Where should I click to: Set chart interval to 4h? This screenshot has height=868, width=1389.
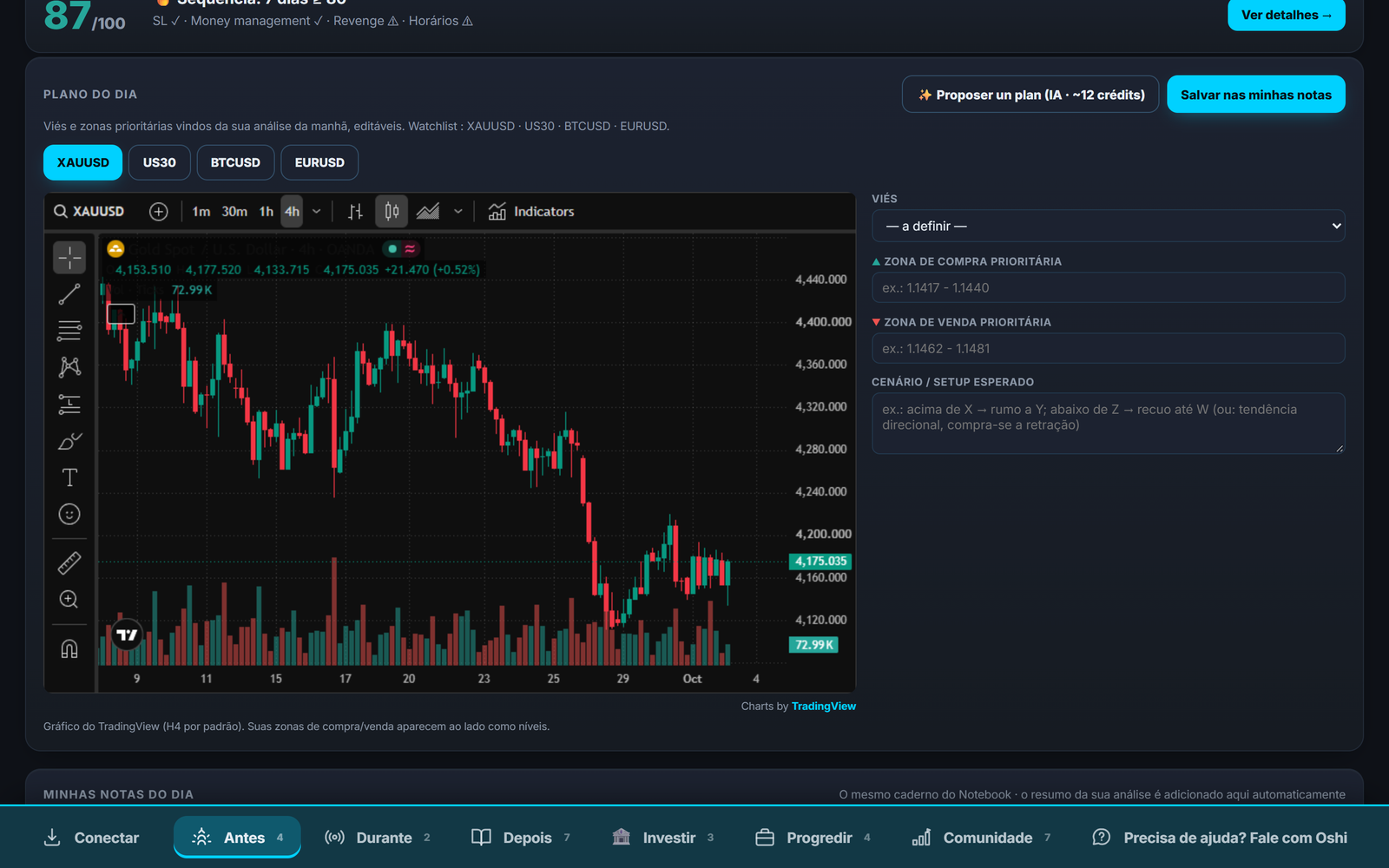pos(293,212)
